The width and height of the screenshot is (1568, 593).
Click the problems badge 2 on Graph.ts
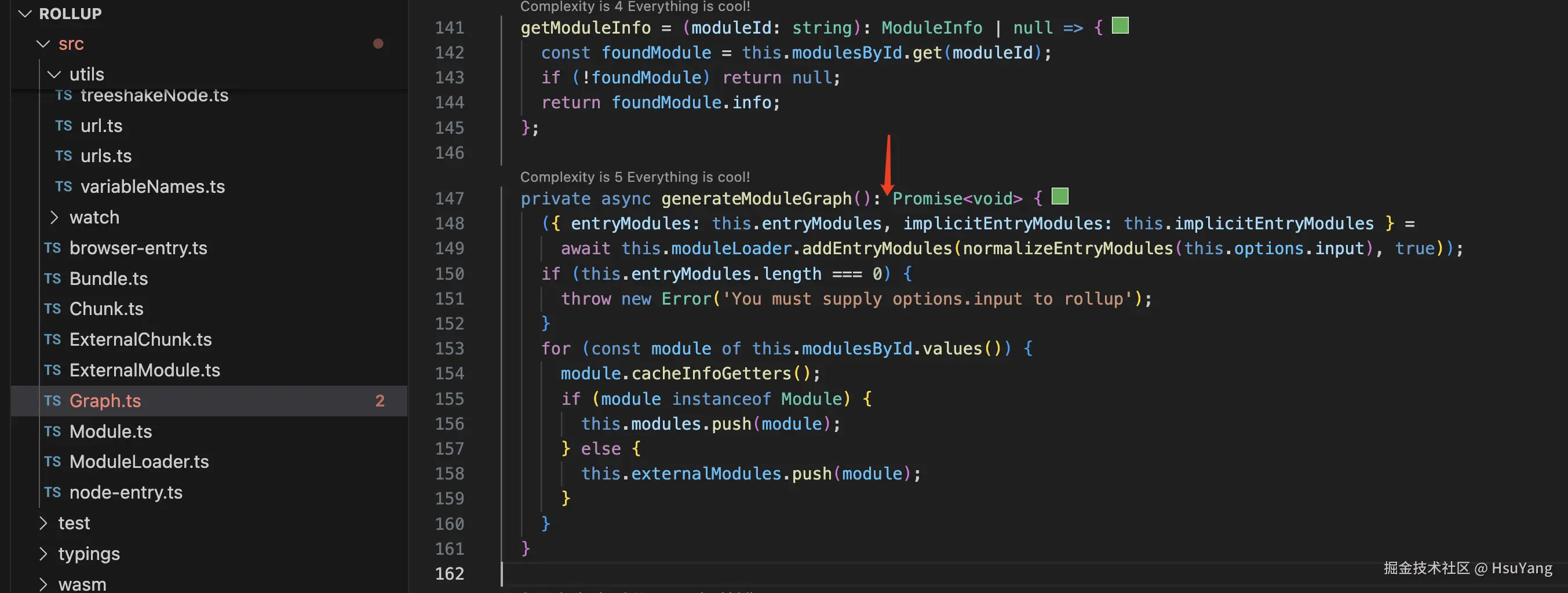(380, 401)
